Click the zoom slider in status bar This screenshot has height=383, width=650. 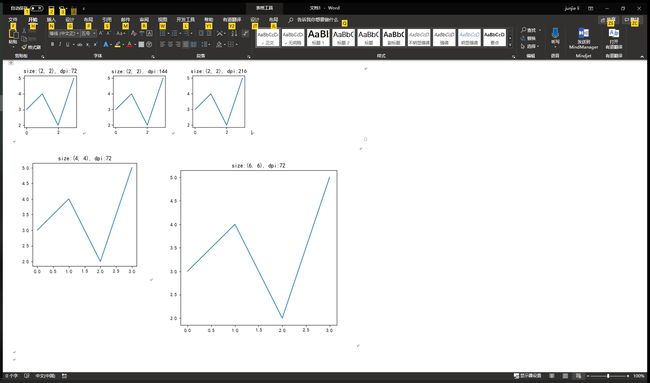pyautogui.click(x=608, y=376)
